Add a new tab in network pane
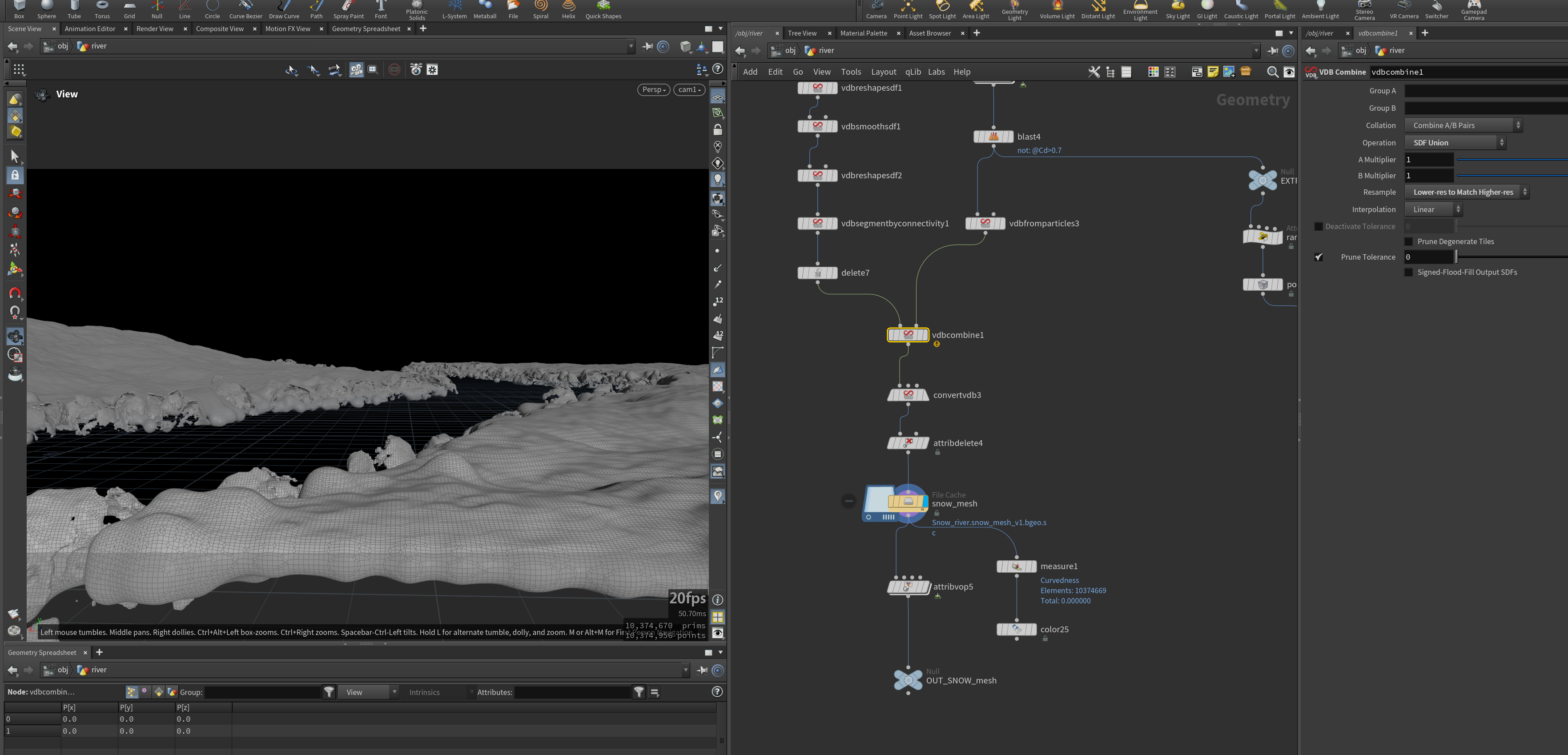The width and height of the screenshot is (1568, 755). click(x=977, y=33)
